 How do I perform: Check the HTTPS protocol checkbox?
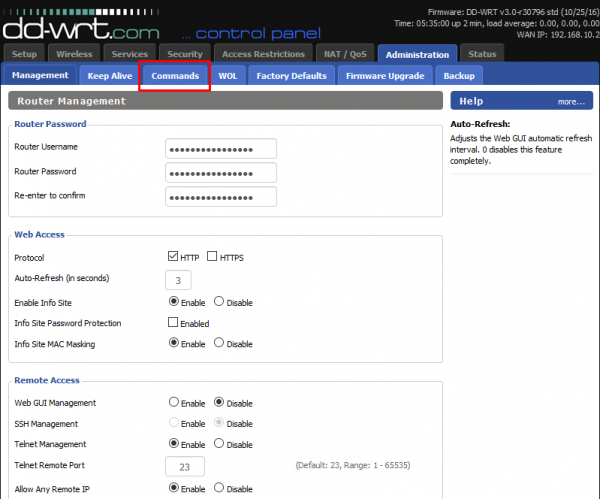tap(212, 256)
